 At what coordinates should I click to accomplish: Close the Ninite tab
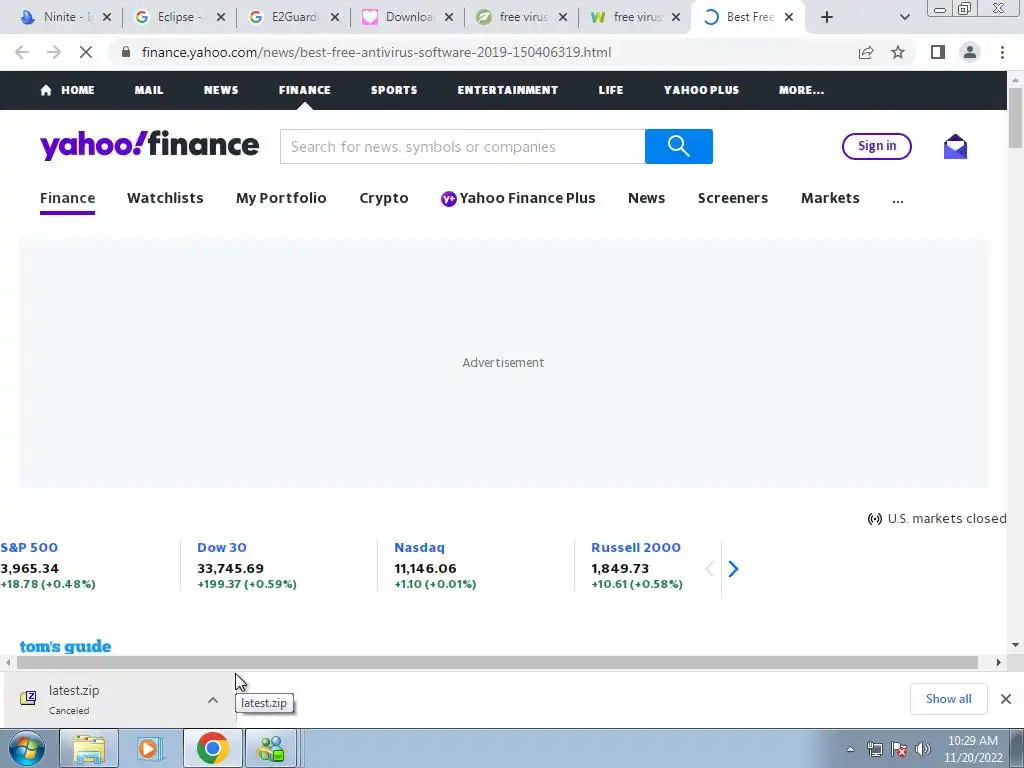click(107, 17)
